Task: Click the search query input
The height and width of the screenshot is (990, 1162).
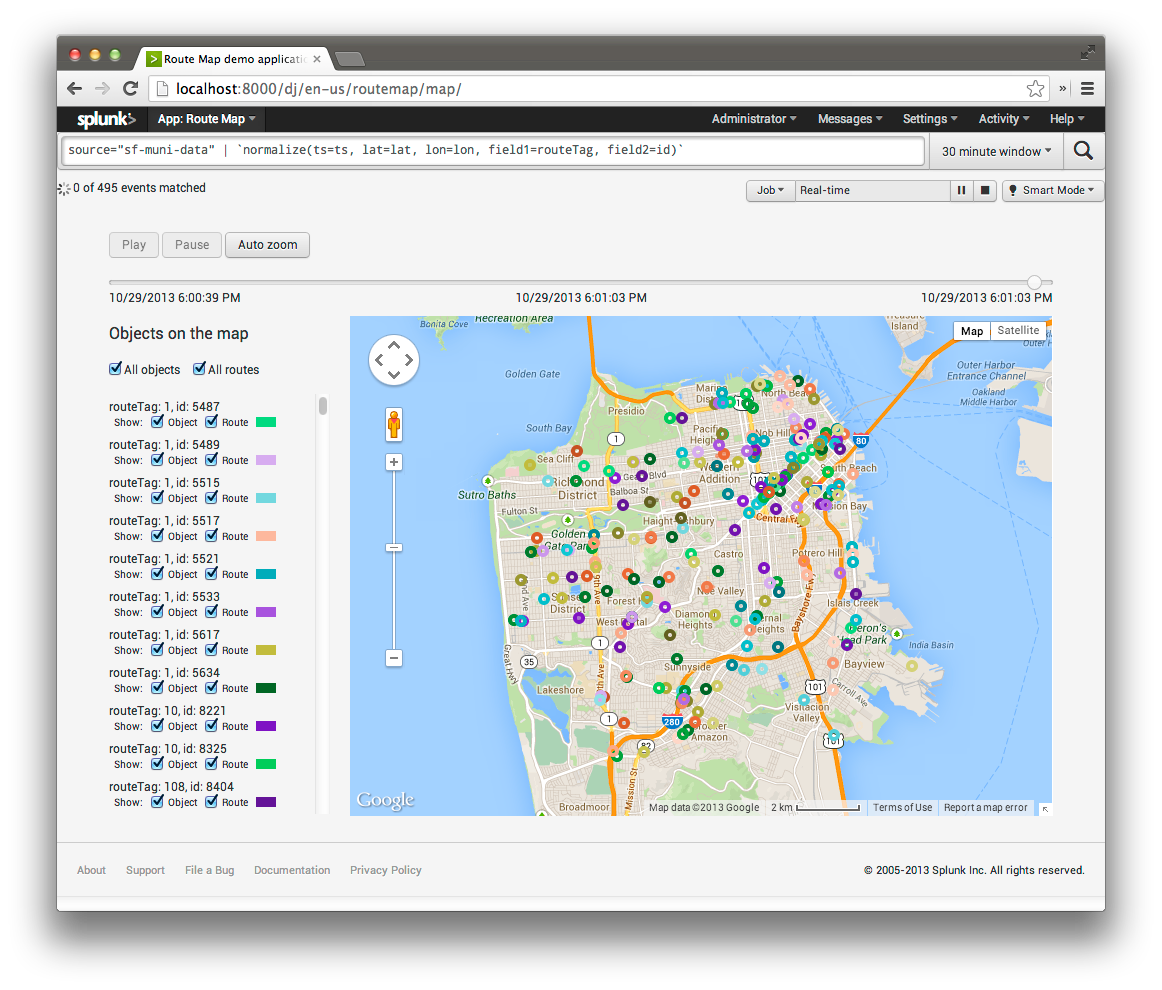Action: tap(493, 150)
